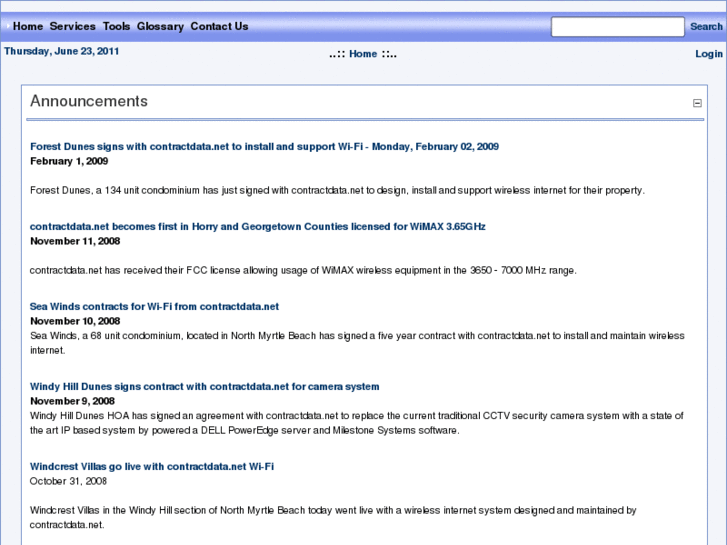Click the Login link
Screen dimensions: 727x545
tap(708, 54)
